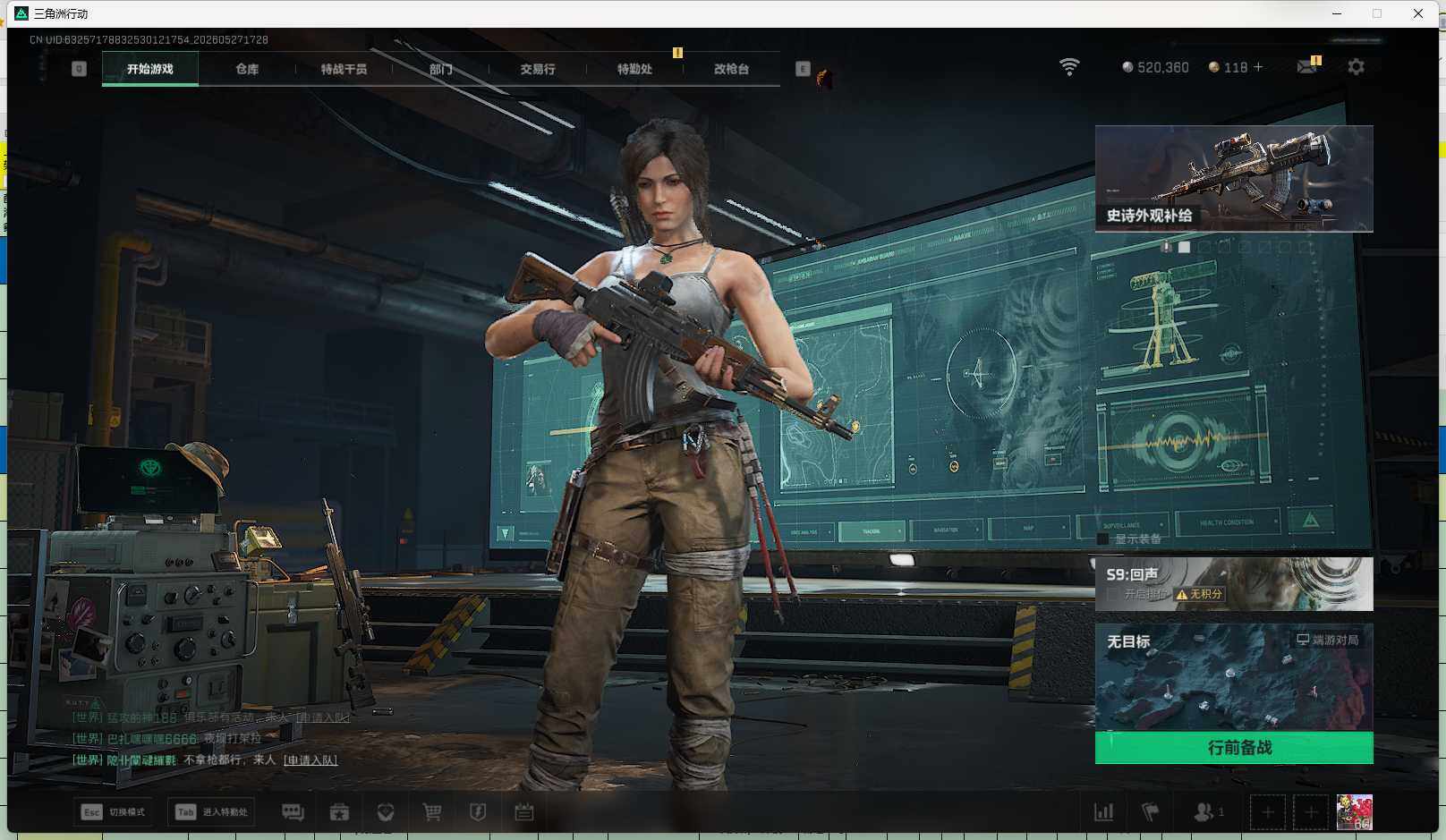Minimize the 三角洲行动 window
1446x840 pixels.
1337,13
